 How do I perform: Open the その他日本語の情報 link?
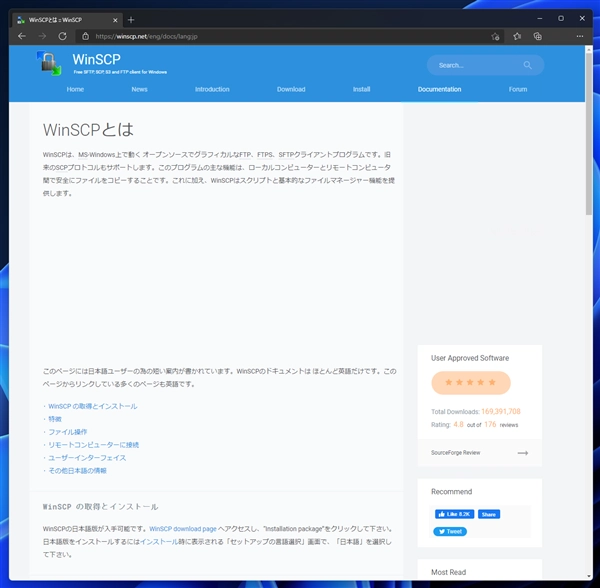77,471
